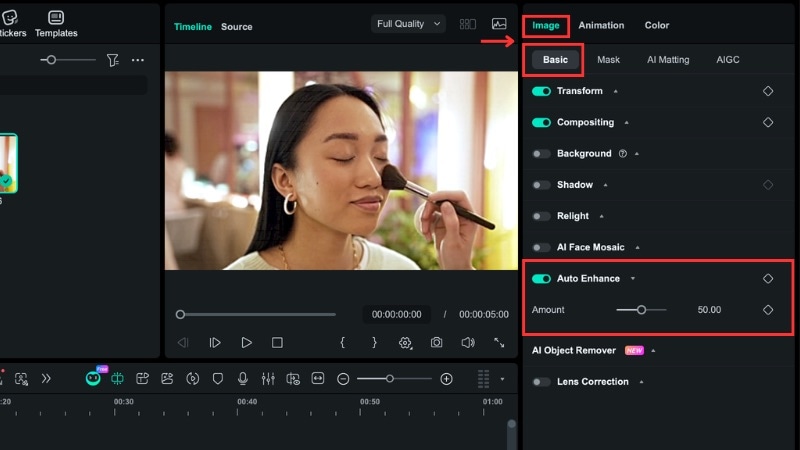Click the previous frame button
The width and height of the screenshot is (800, 450).
[x=183, y=343]
